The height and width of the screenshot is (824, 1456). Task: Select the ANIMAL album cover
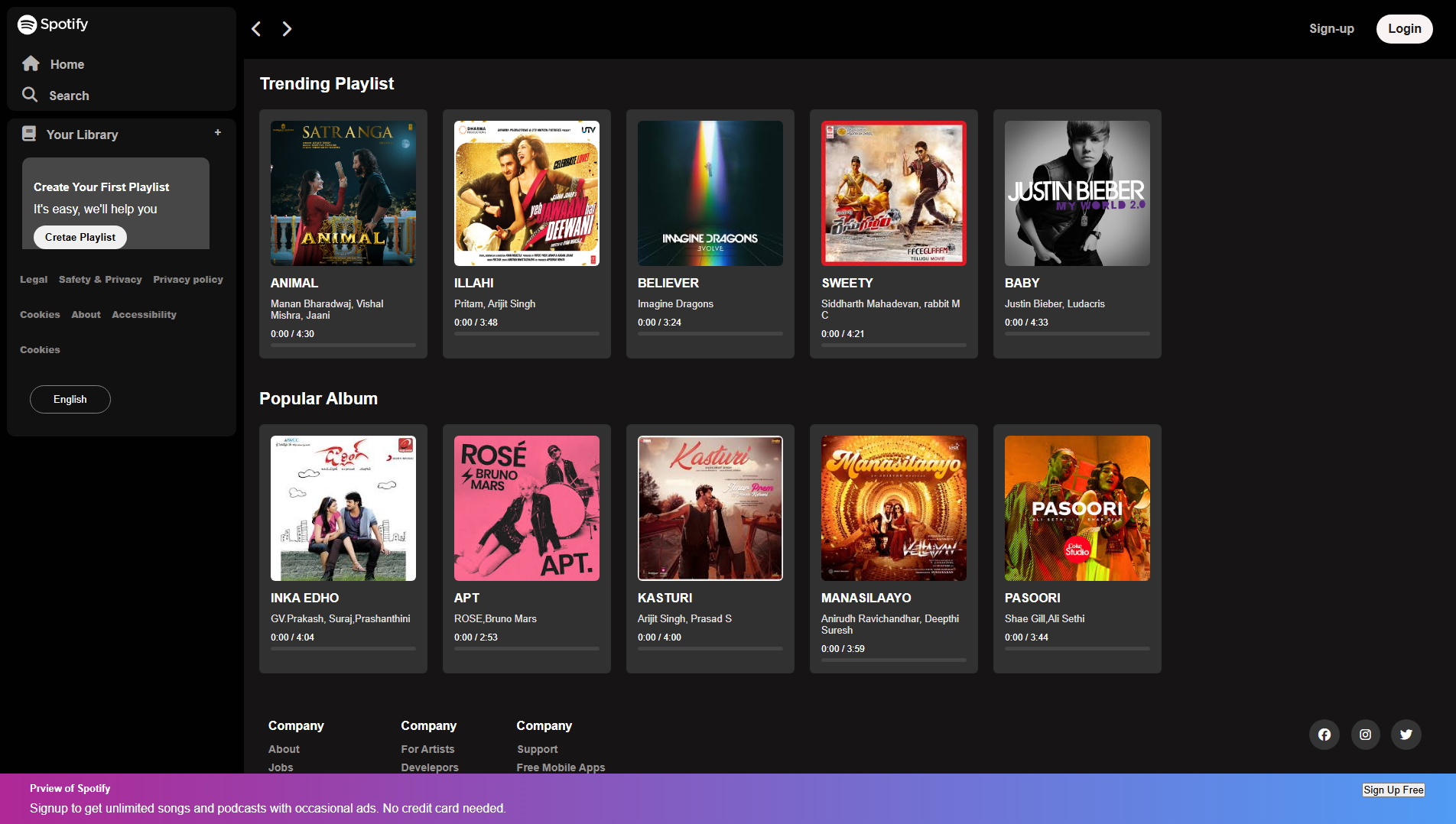pos(343,193)
